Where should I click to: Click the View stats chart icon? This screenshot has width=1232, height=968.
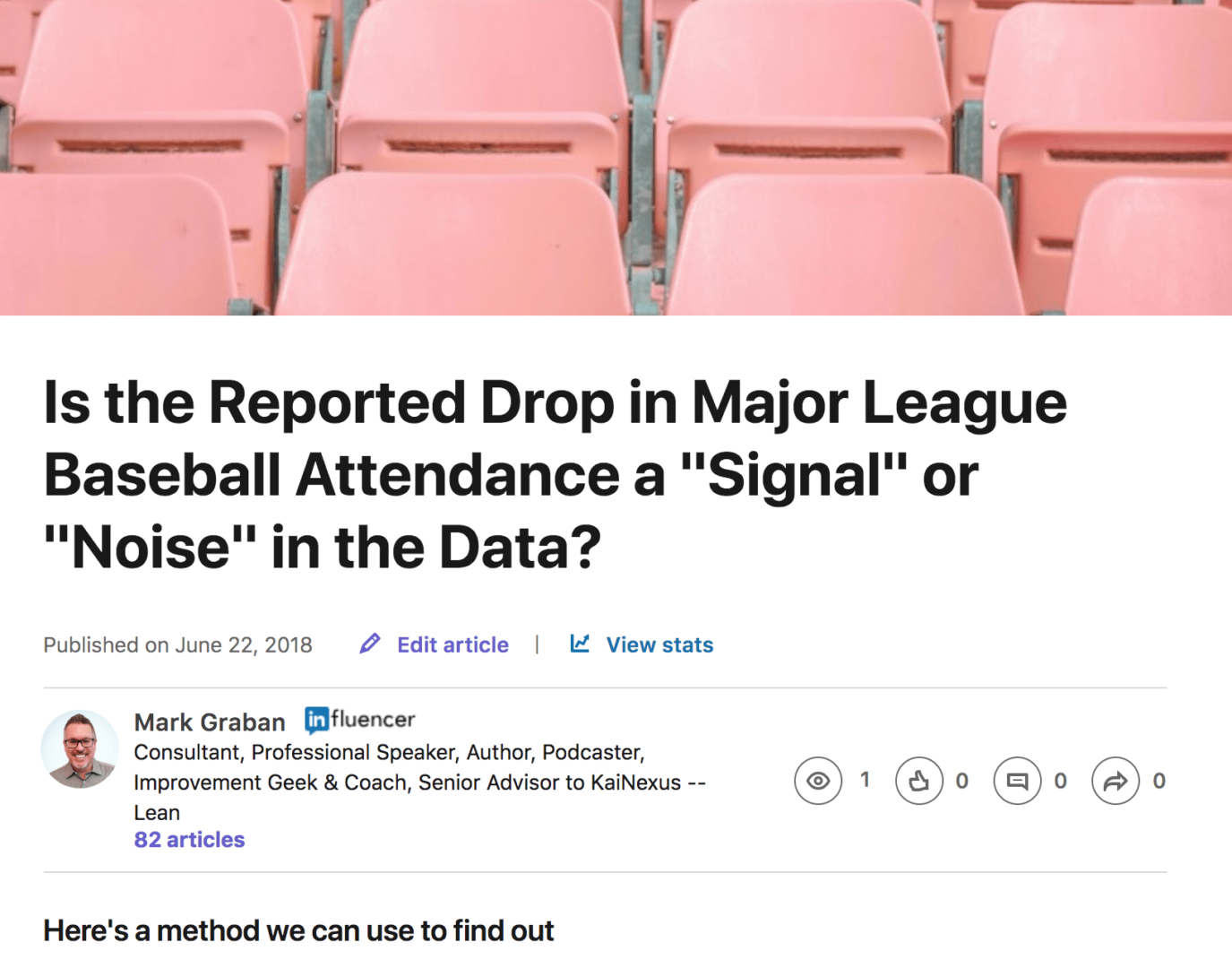[x=580, y=643]
